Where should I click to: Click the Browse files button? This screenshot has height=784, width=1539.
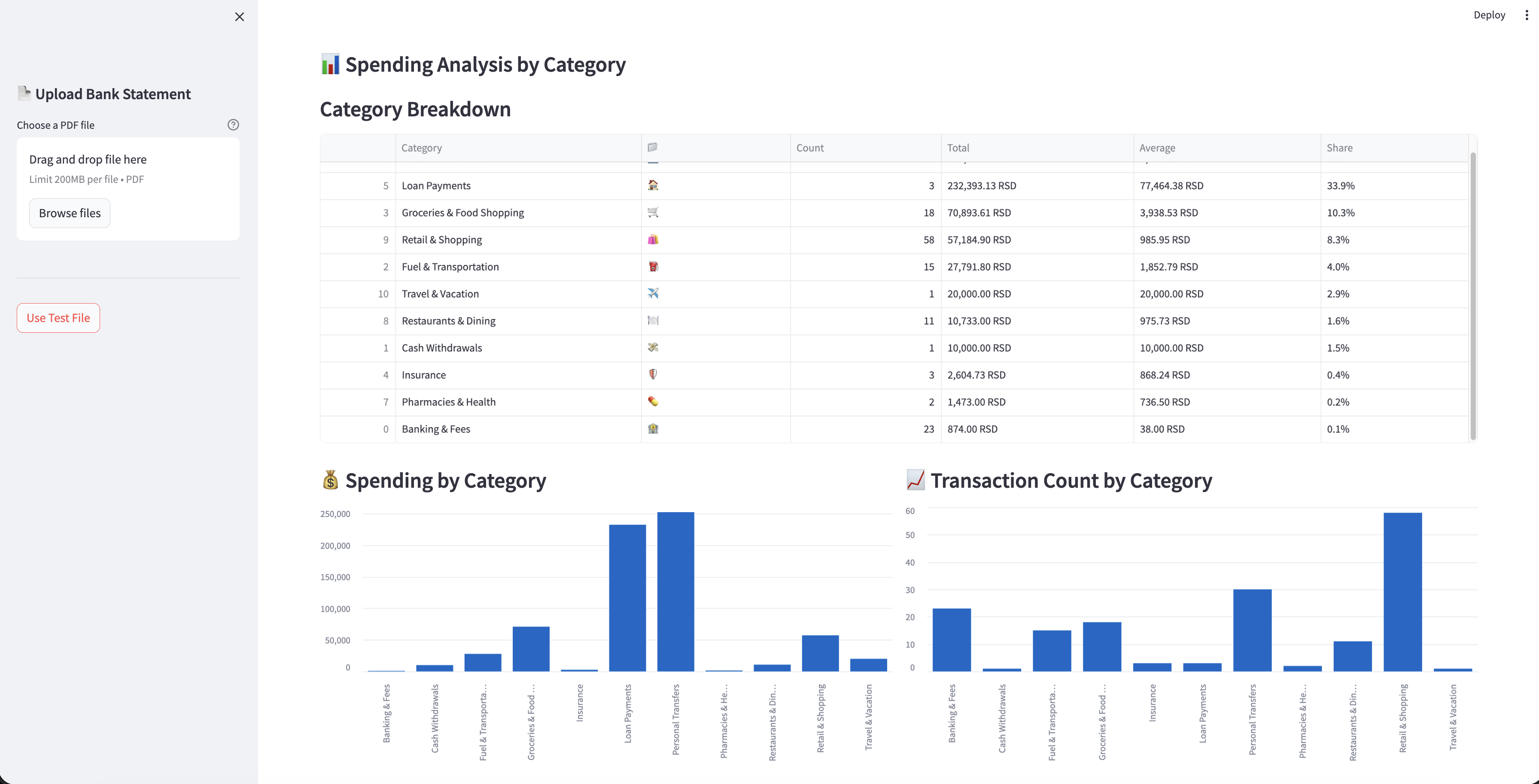tap(69, 213)
